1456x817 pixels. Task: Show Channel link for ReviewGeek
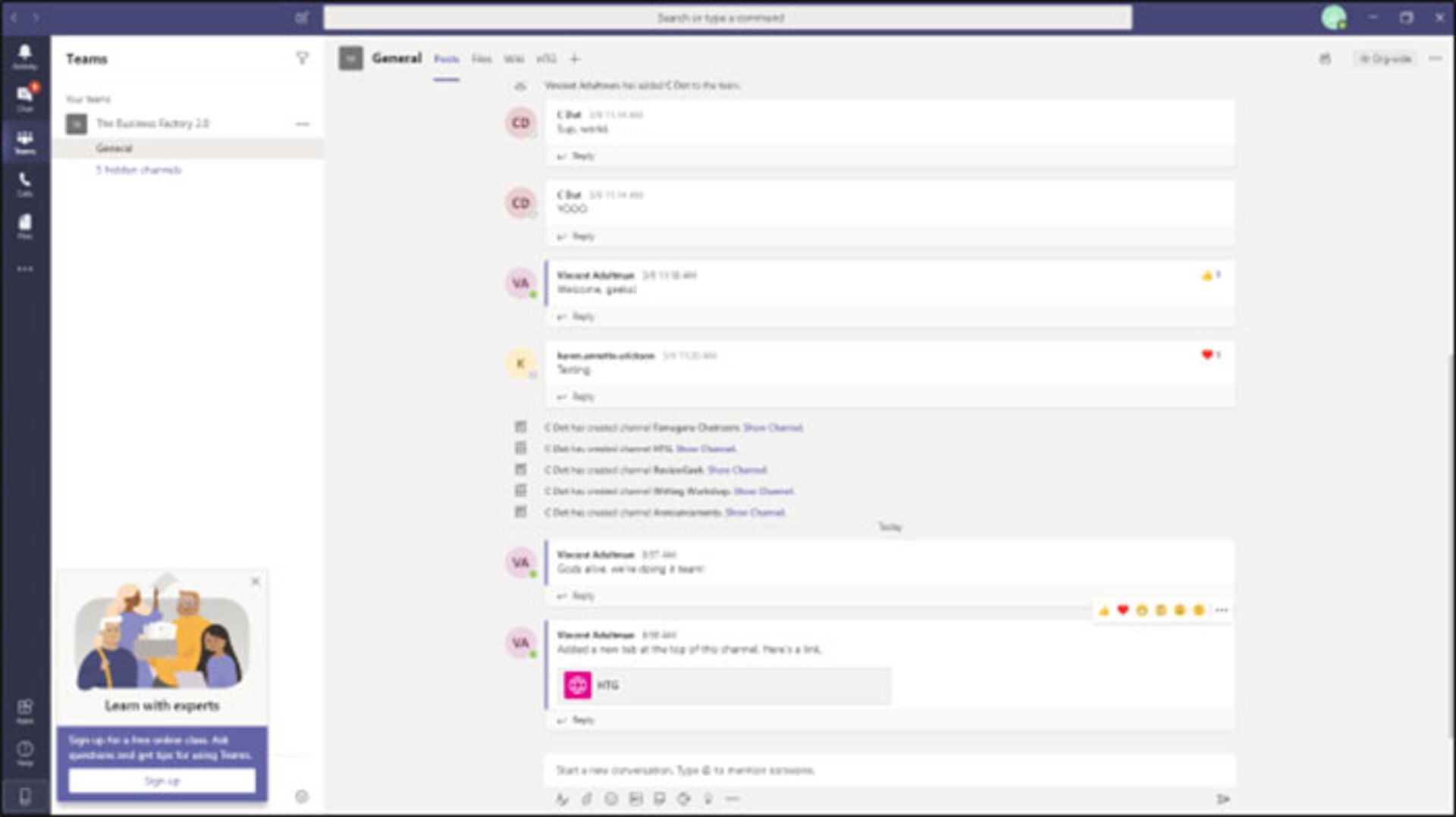(737, 470)
